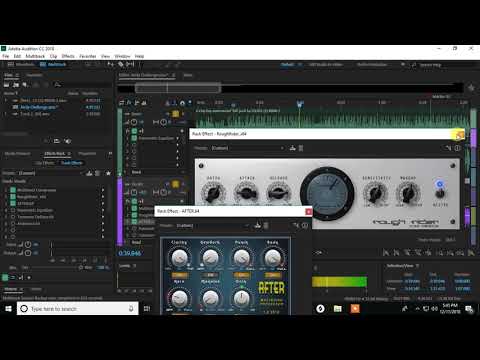Viewport: 480px width, 360px height.
Task: Click RoughRider Sensitivity knob
Action: click(375, 193)
